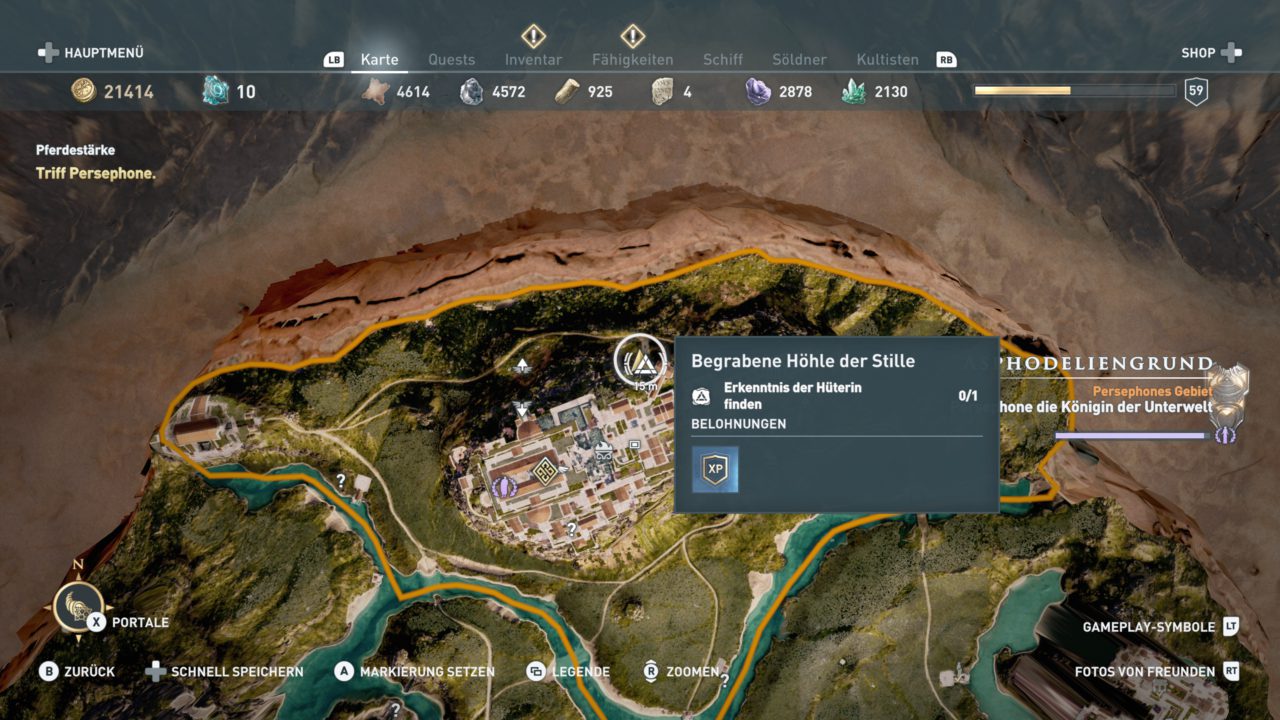Switch to the Quests tab

[452, 60]
